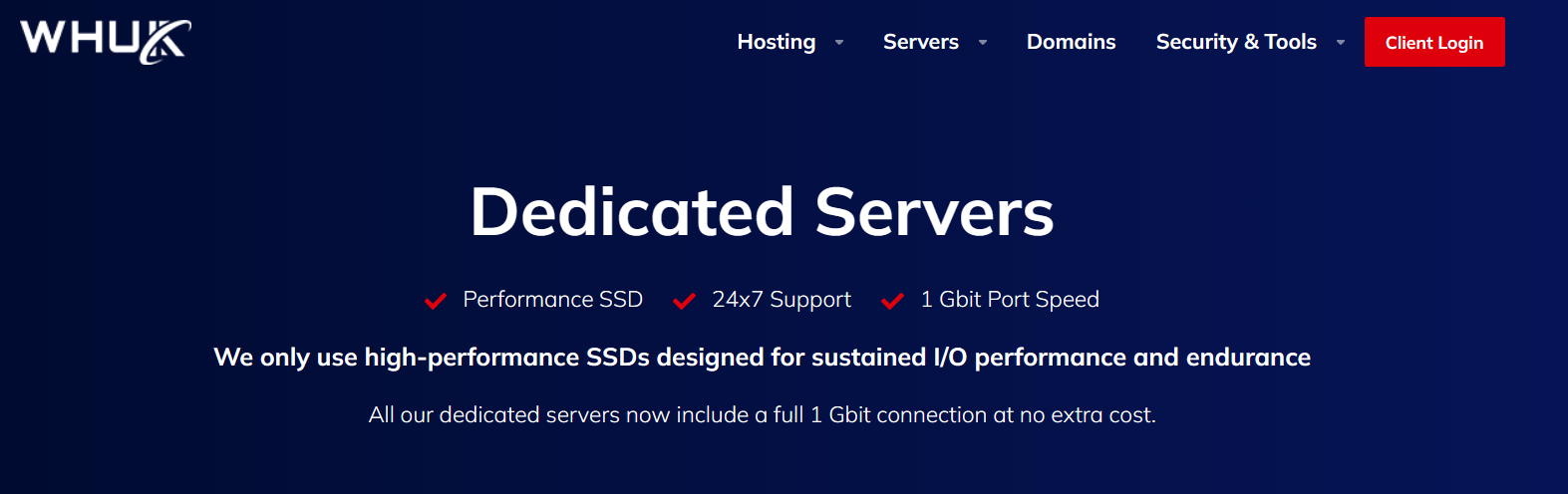1568x494 pixels.
Task: Expand the Servers dropdown arrow
Action: pos(983,43)
